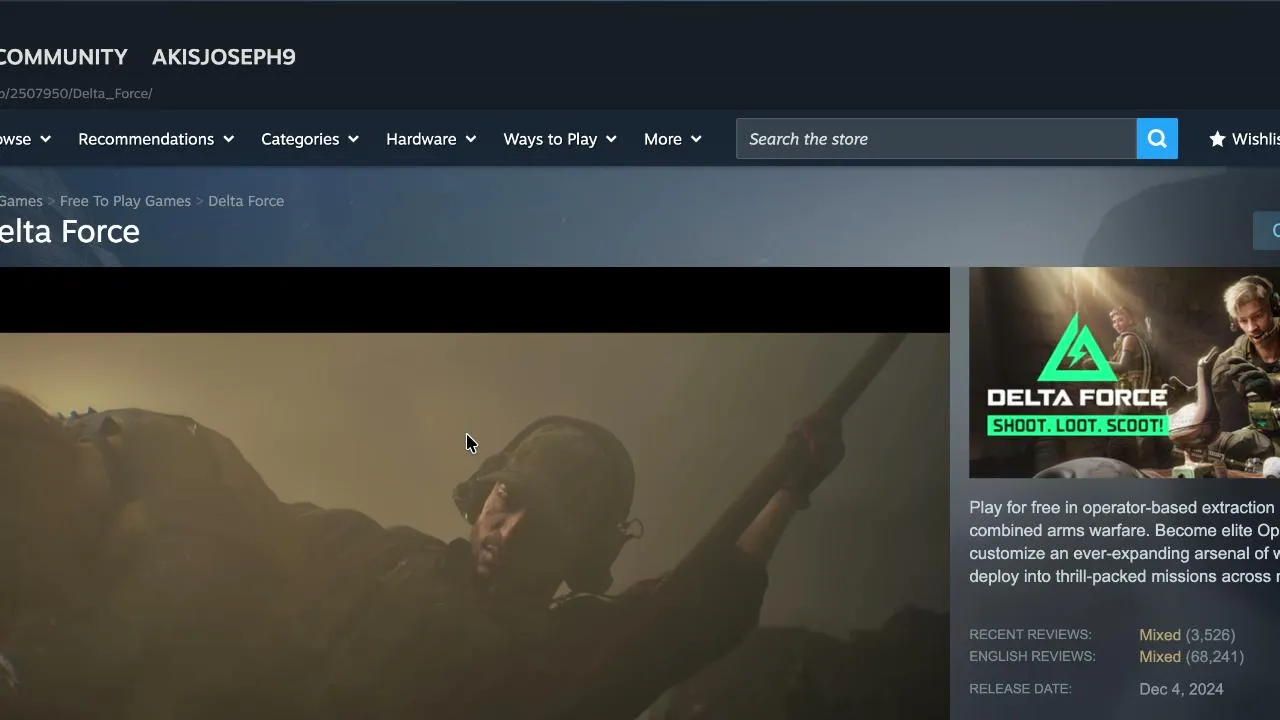Click the Delta Force trailer video
1280x720 pixels.
point(475,493)
